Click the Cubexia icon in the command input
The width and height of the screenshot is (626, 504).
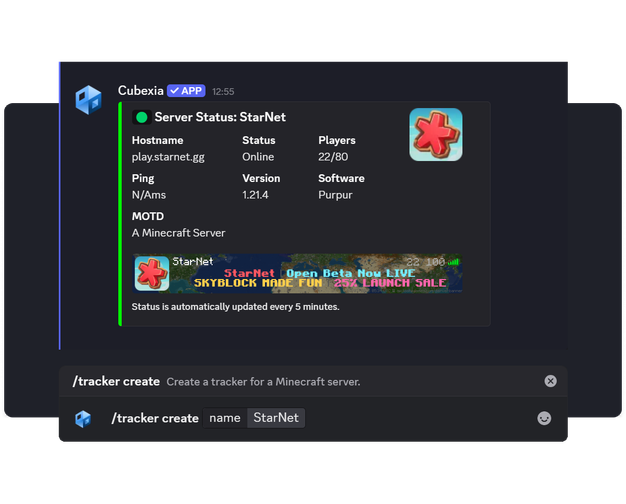84,418
